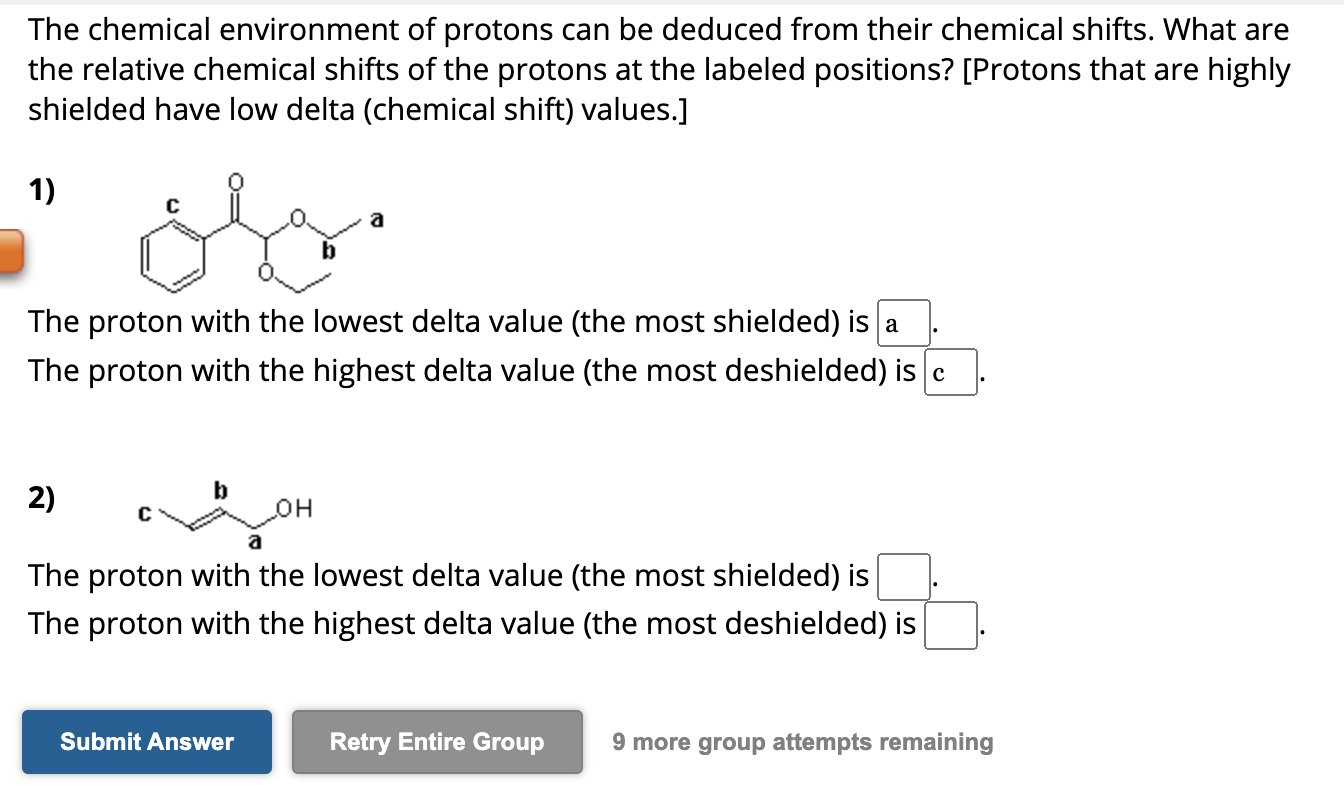This screenshot has width=1344, height=785.
Task: Click the question prompt text at the top
Action: tap(658, 69)
